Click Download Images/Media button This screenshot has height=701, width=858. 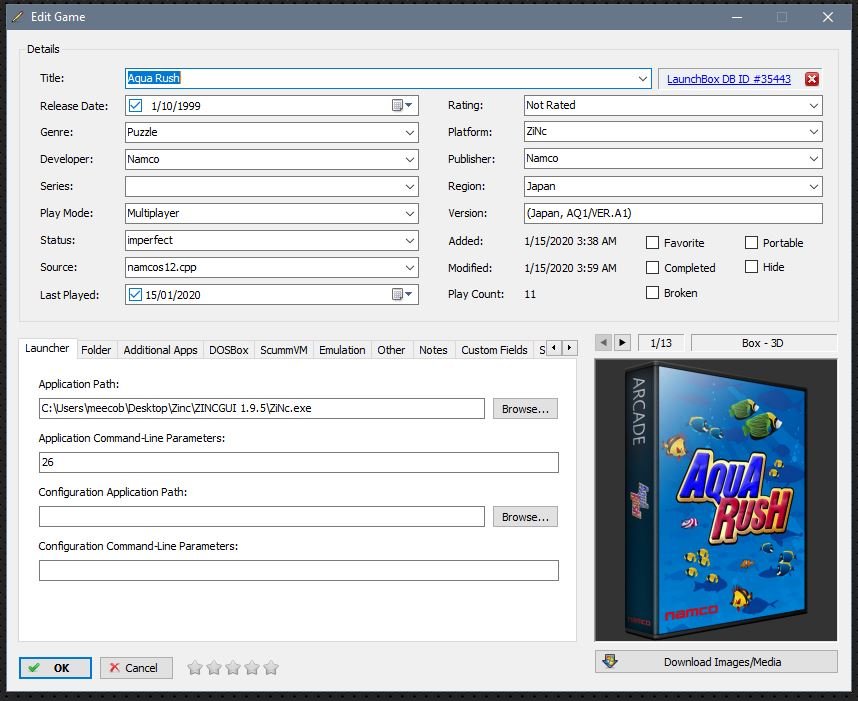[716, 662]
